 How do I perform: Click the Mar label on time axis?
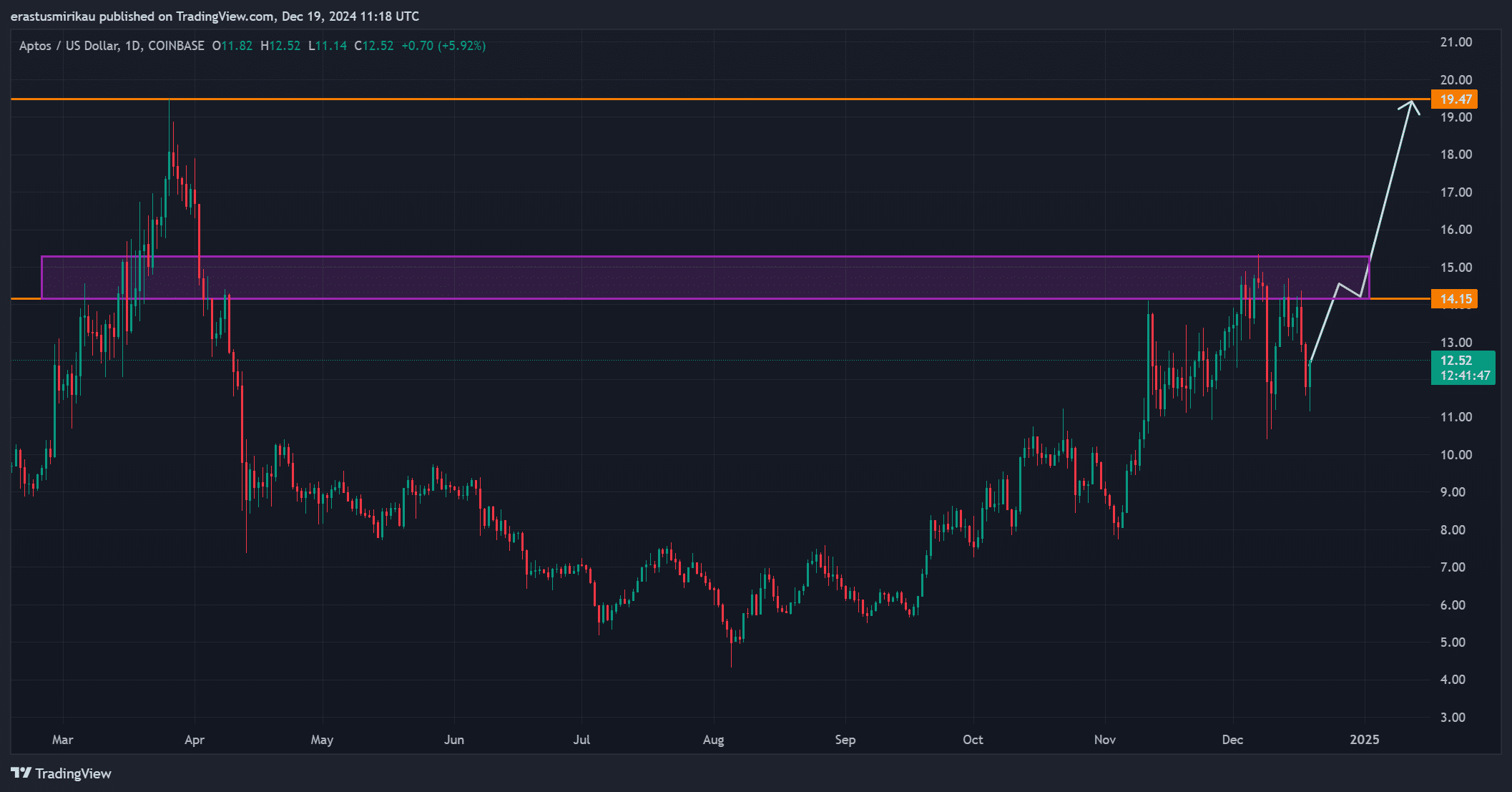[63, 740]
